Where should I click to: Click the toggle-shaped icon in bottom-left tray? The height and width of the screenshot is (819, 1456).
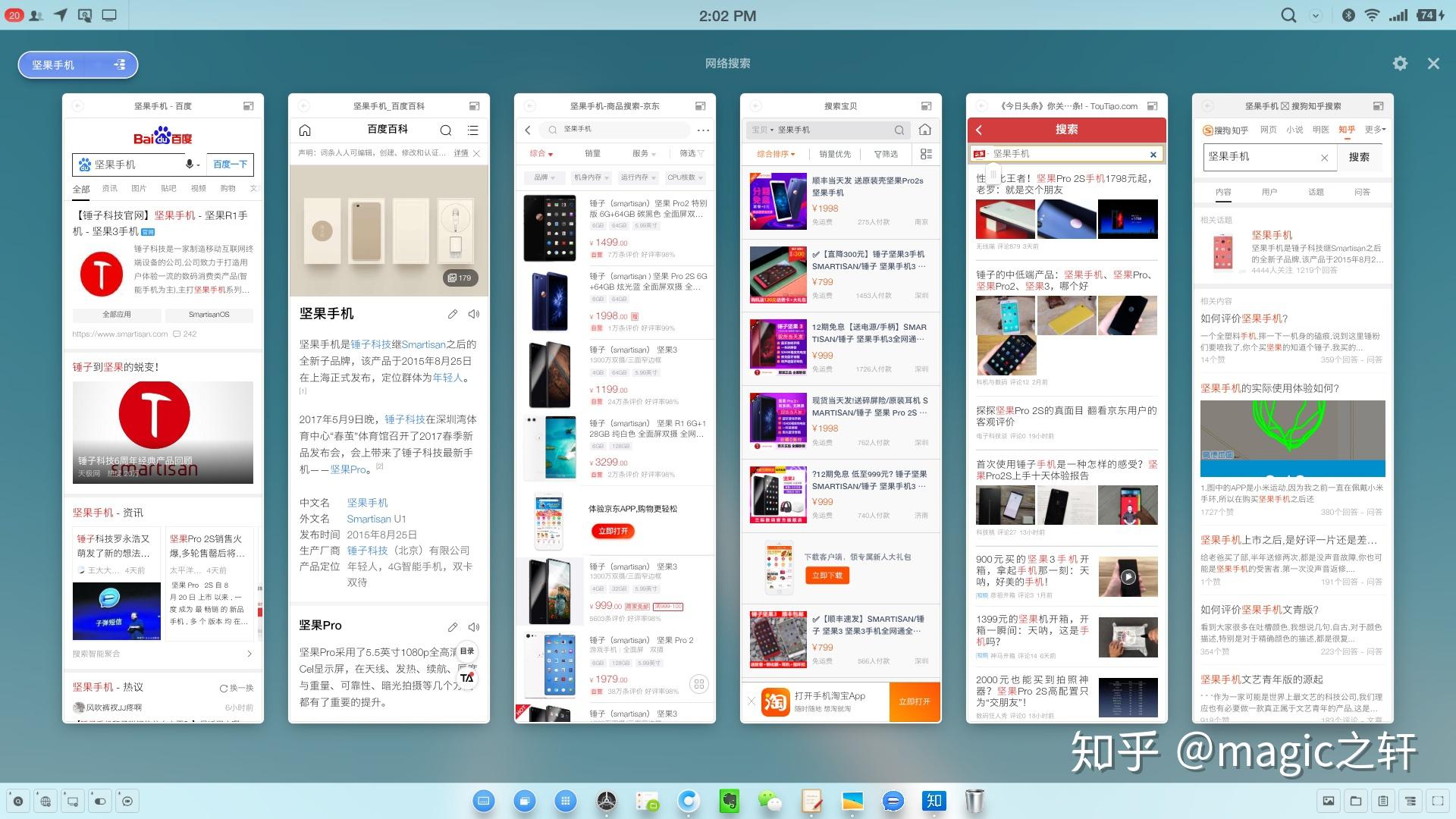[100, 801]
